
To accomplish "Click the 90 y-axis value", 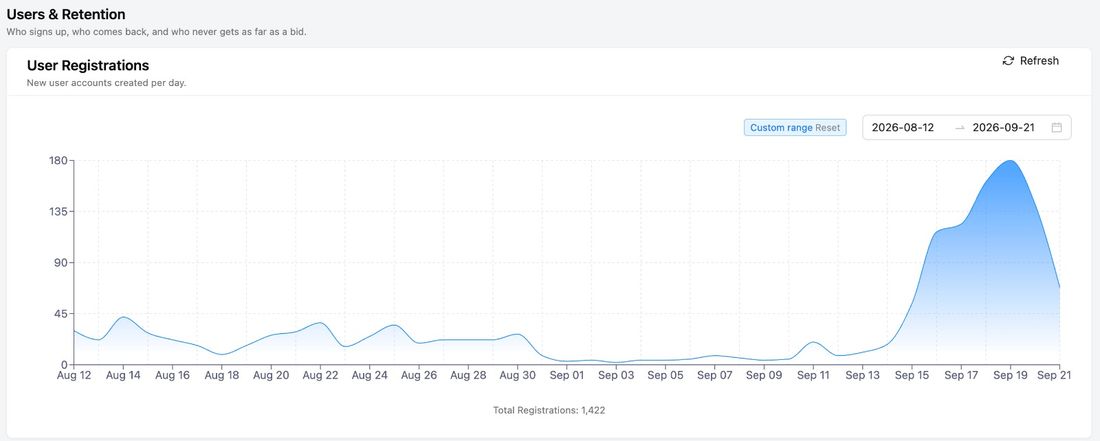I will tap(60, 263).
